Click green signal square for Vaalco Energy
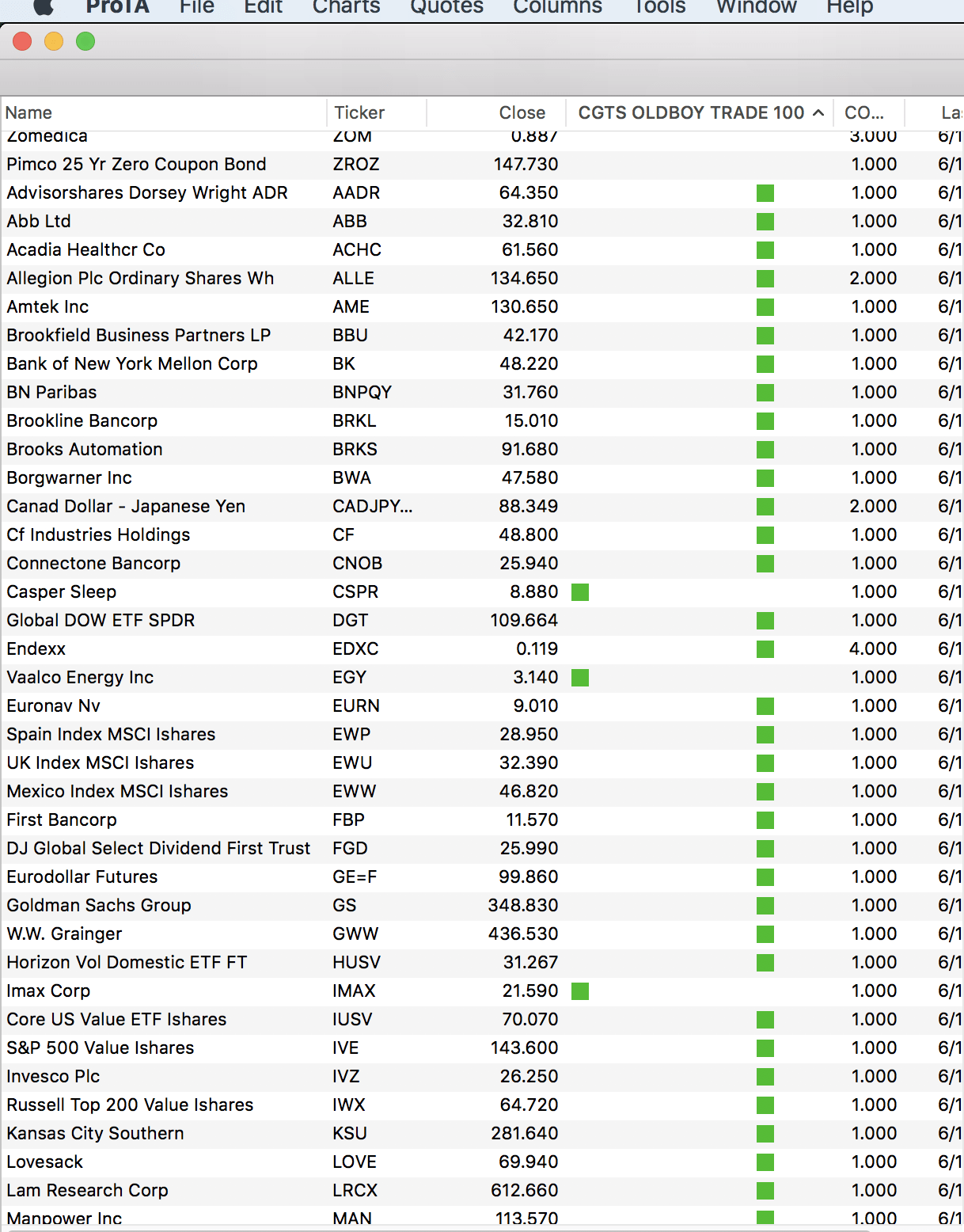 [x=580, y=678]
